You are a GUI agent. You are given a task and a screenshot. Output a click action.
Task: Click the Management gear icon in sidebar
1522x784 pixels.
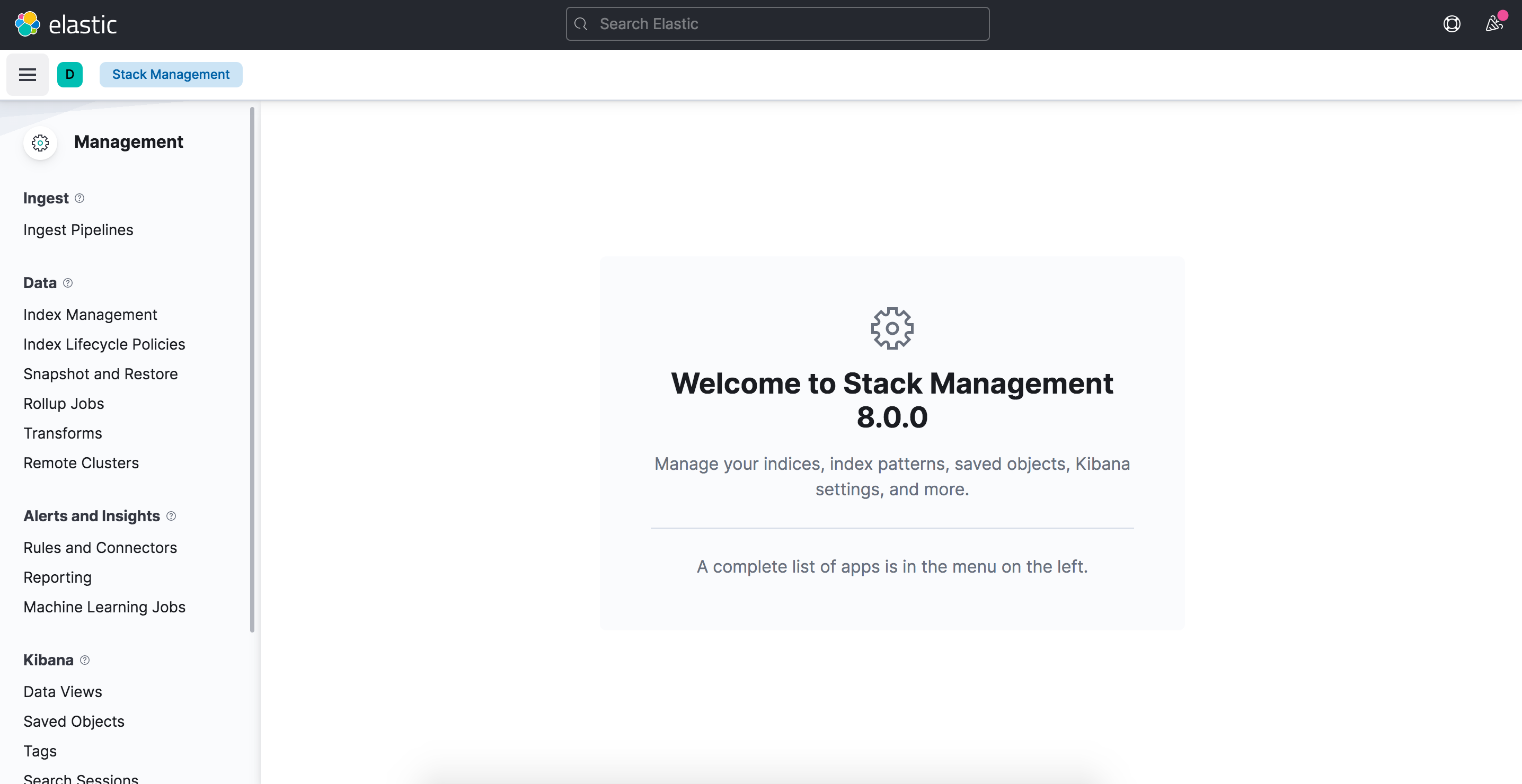tap(40, 142)
